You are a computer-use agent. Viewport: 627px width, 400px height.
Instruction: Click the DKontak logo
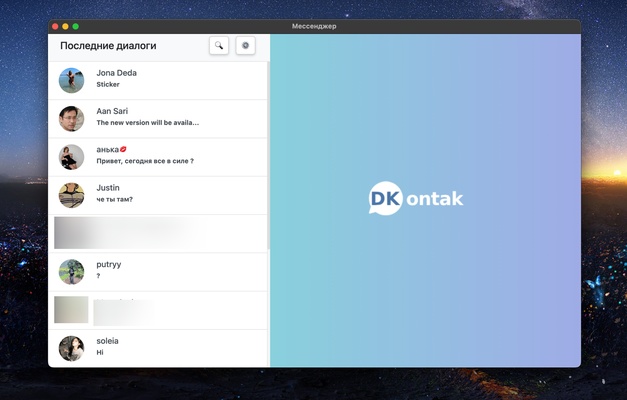(x=416, y=198)
